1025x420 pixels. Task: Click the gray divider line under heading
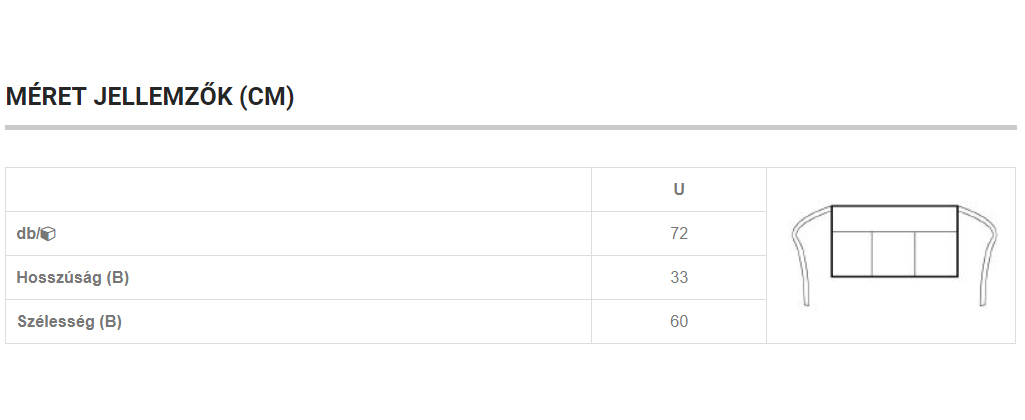pyautogui.click(x=510, y=127)
